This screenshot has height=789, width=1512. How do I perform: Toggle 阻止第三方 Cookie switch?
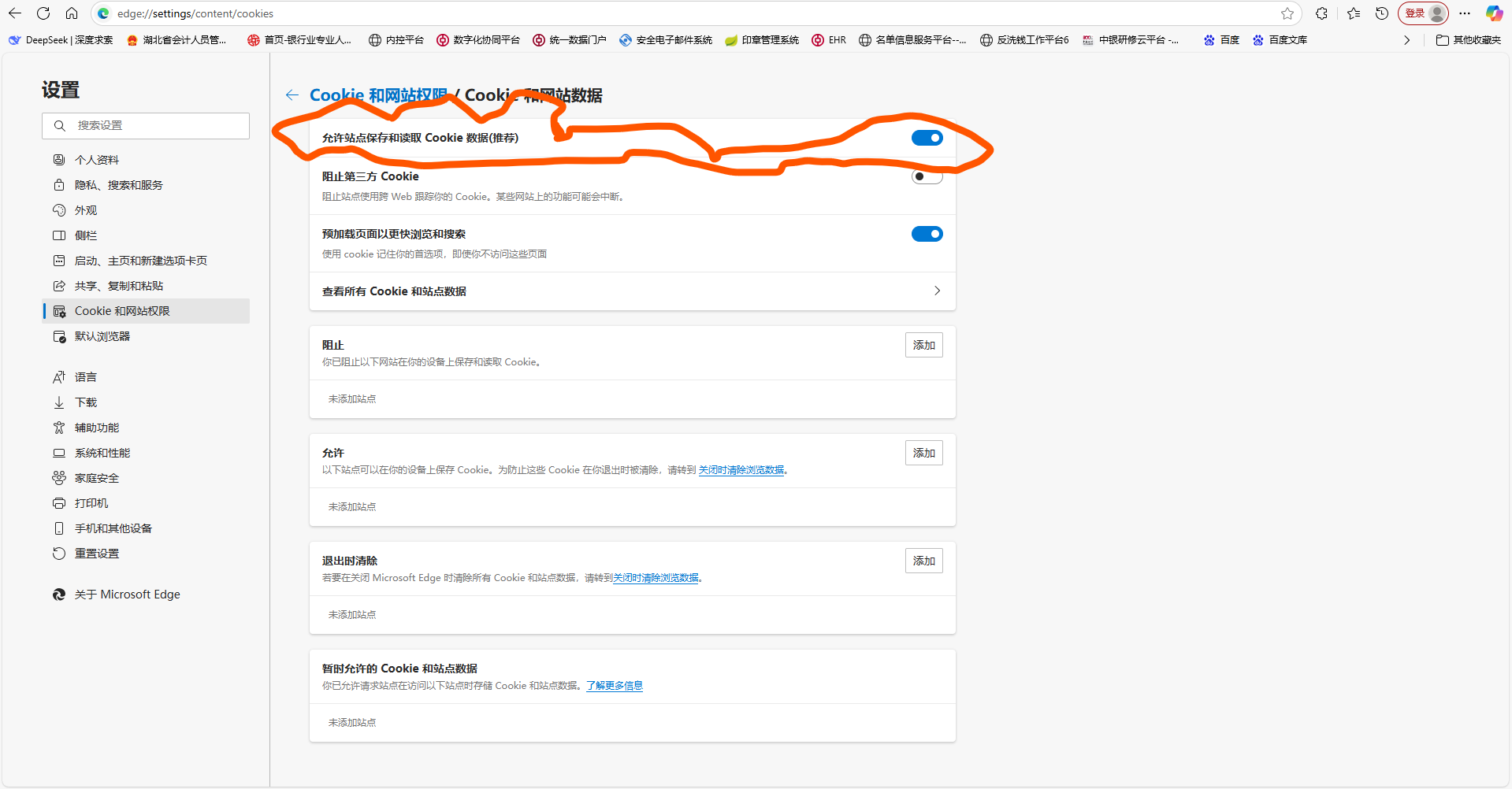click(927, 176)
